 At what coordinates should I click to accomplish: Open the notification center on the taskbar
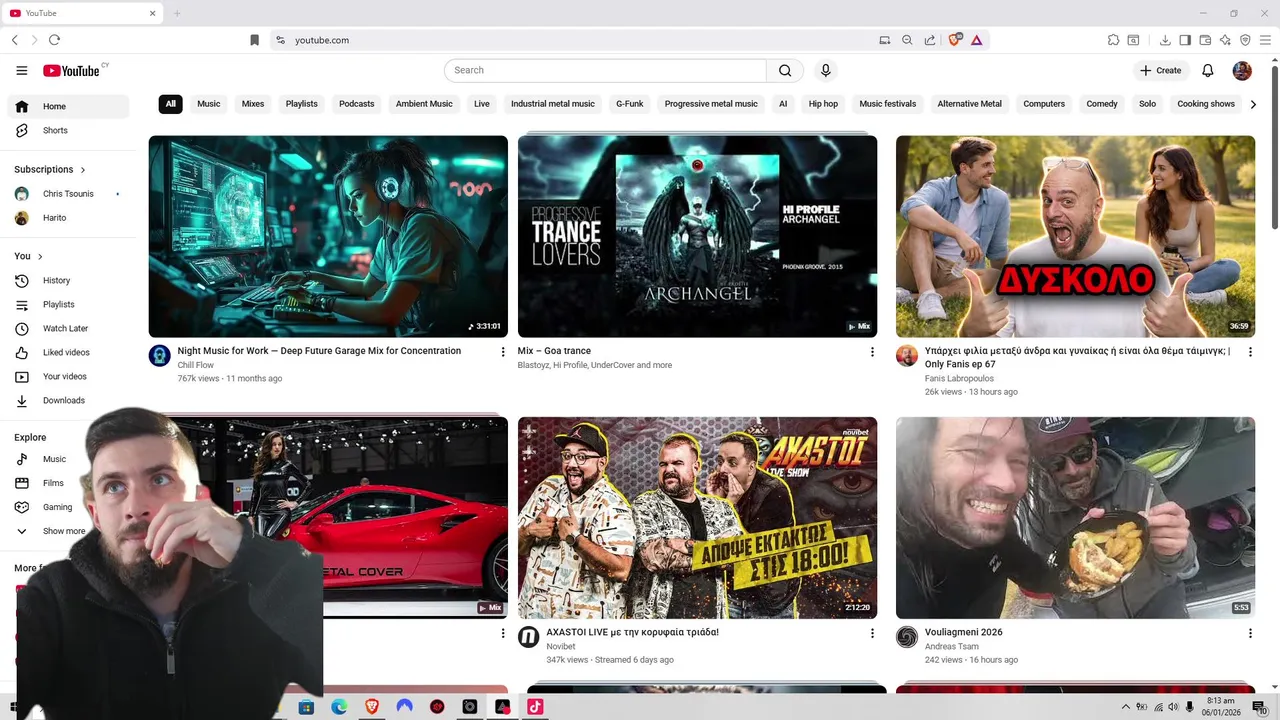tap(1259, 707)
